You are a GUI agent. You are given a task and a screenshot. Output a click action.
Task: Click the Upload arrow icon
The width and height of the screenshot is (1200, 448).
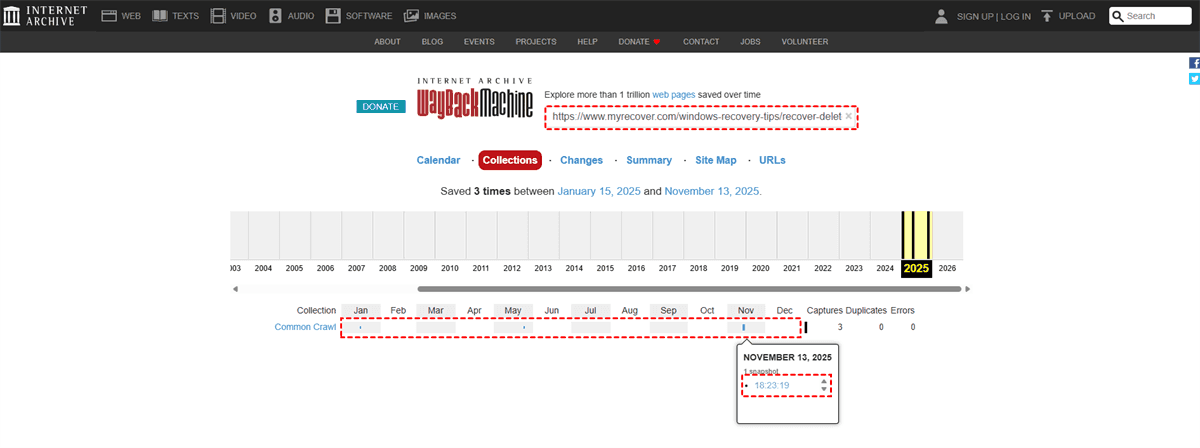point(1047,16)
